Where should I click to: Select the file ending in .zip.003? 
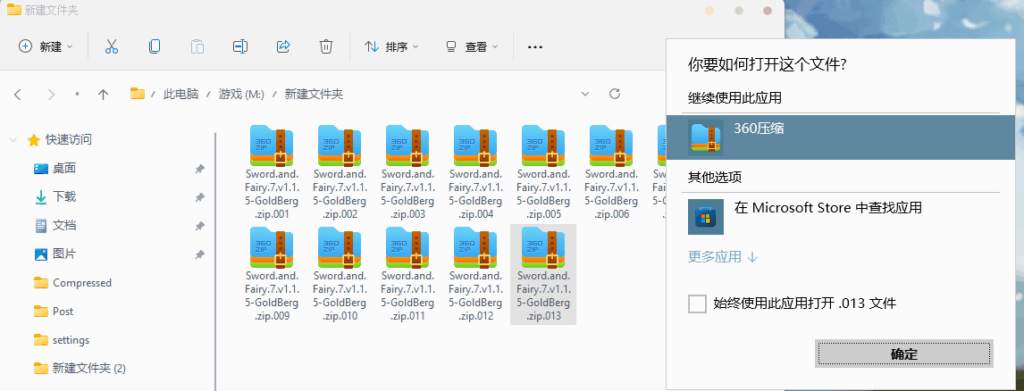coord(408,172)
